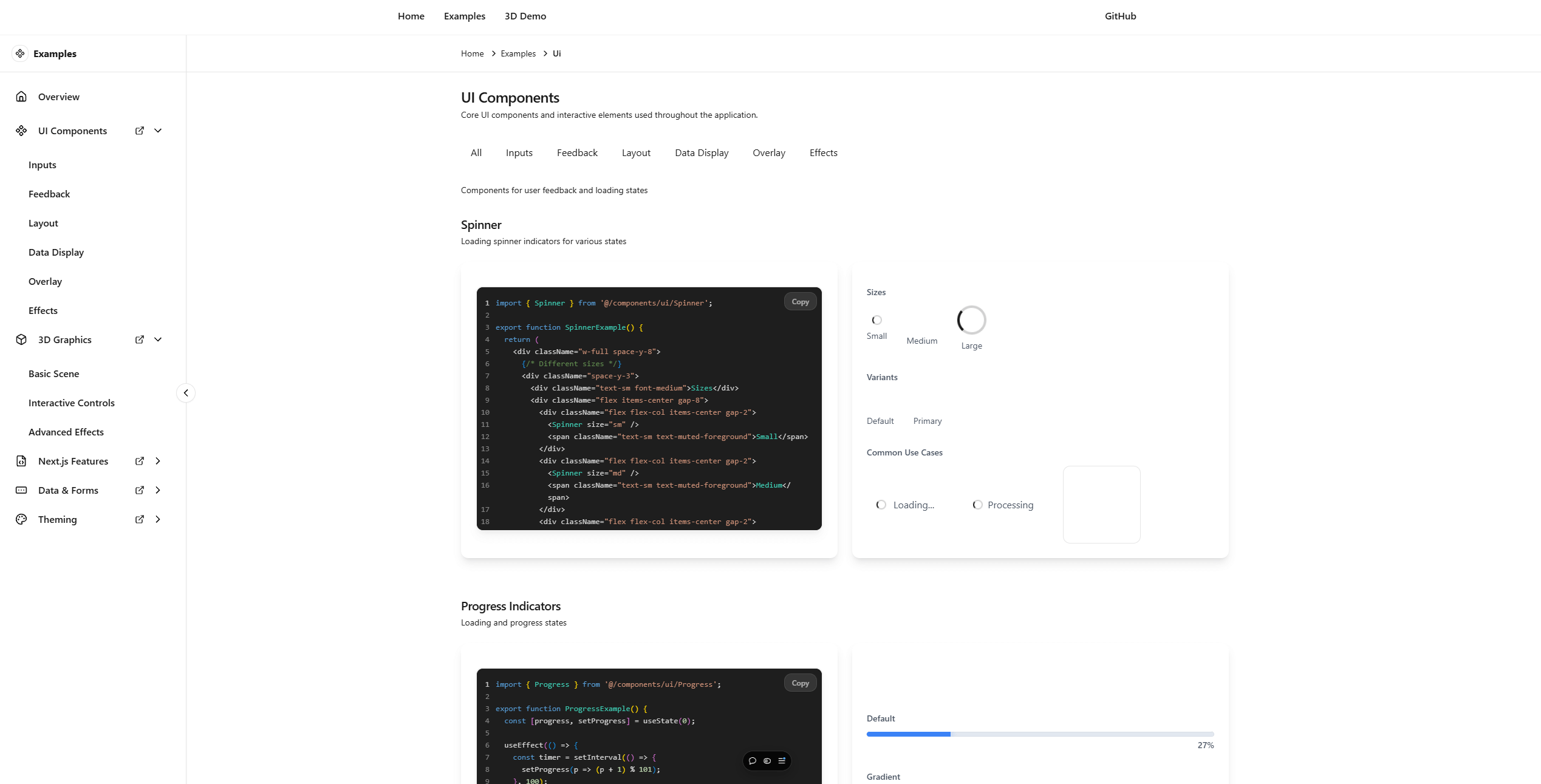Select the Theming palette icon

click(x=21, y=519)
